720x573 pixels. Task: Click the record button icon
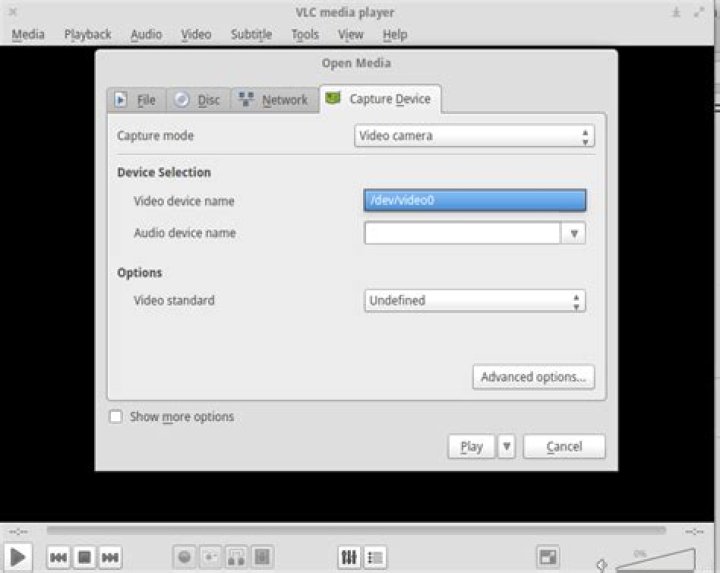point(185,557)
